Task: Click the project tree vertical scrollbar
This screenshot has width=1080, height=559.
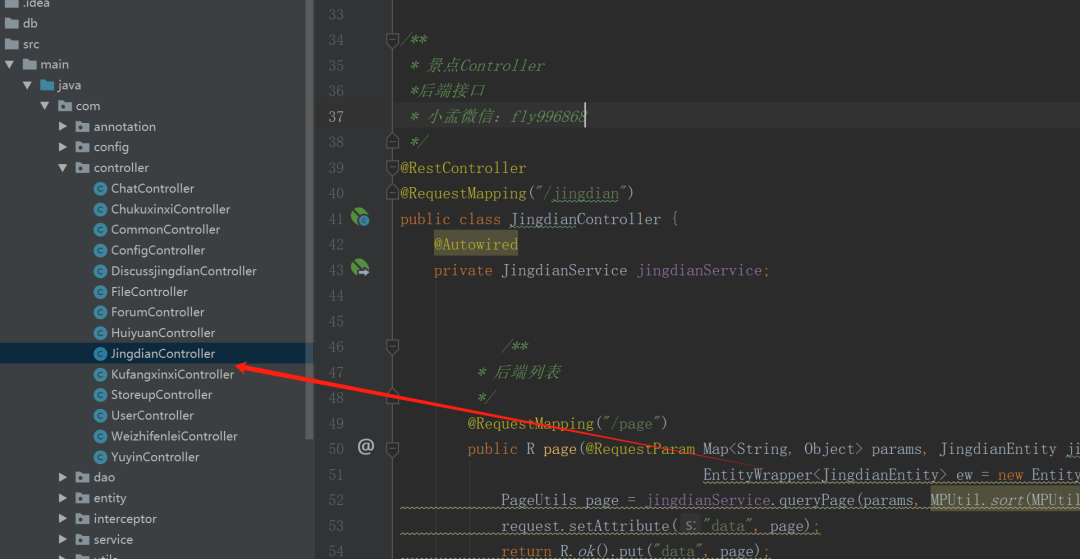Action: [x=309, y=220]
